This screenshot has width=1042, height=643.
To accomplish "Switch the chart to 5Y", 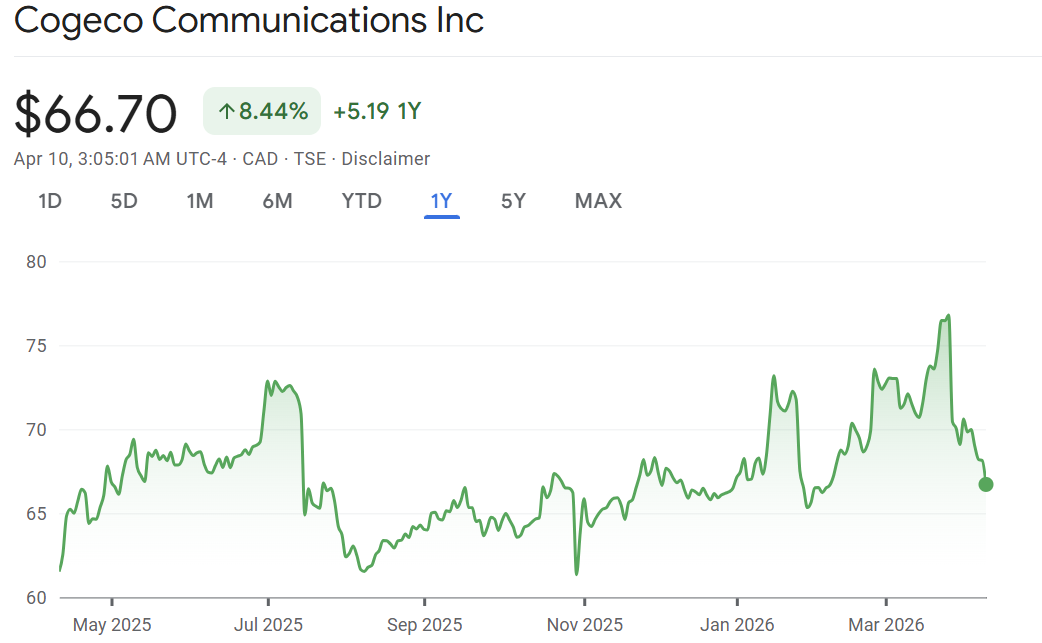I will [x=513, y=201].
